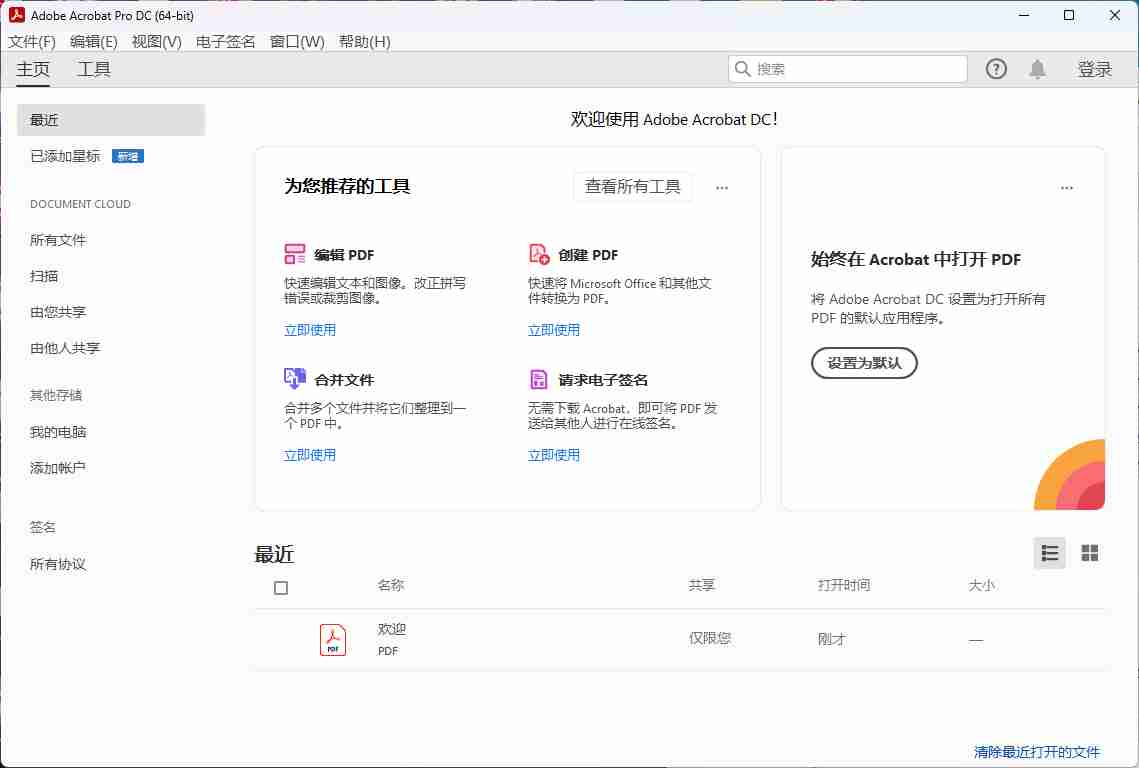Open the three-dot menu on default PDF card
Viewport: 1139px width, 768px height.
(x=1067, y=187)
